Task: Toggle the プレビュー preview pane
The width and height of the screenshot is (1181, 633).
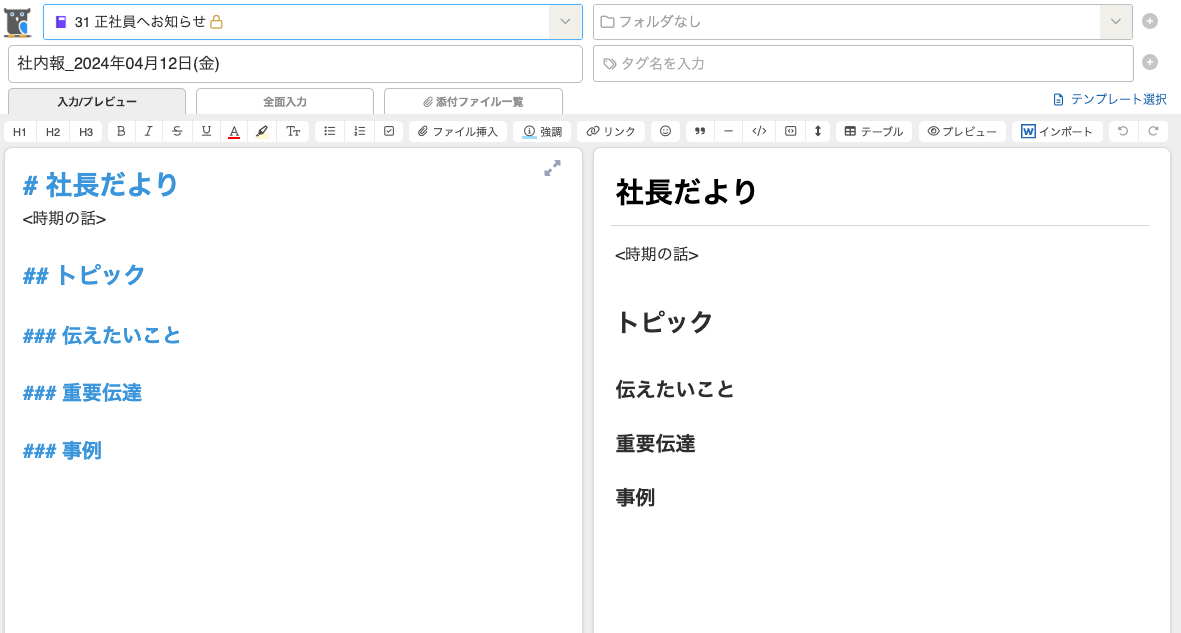Action: point(962,131)
